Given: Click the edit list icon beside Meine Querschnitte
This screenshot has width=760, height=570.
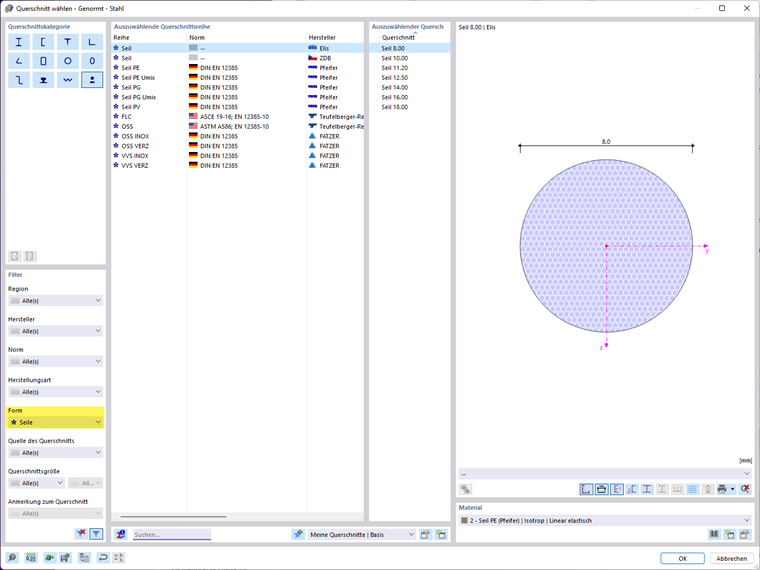Looking at the screenshot, I should tap(425, 534).
